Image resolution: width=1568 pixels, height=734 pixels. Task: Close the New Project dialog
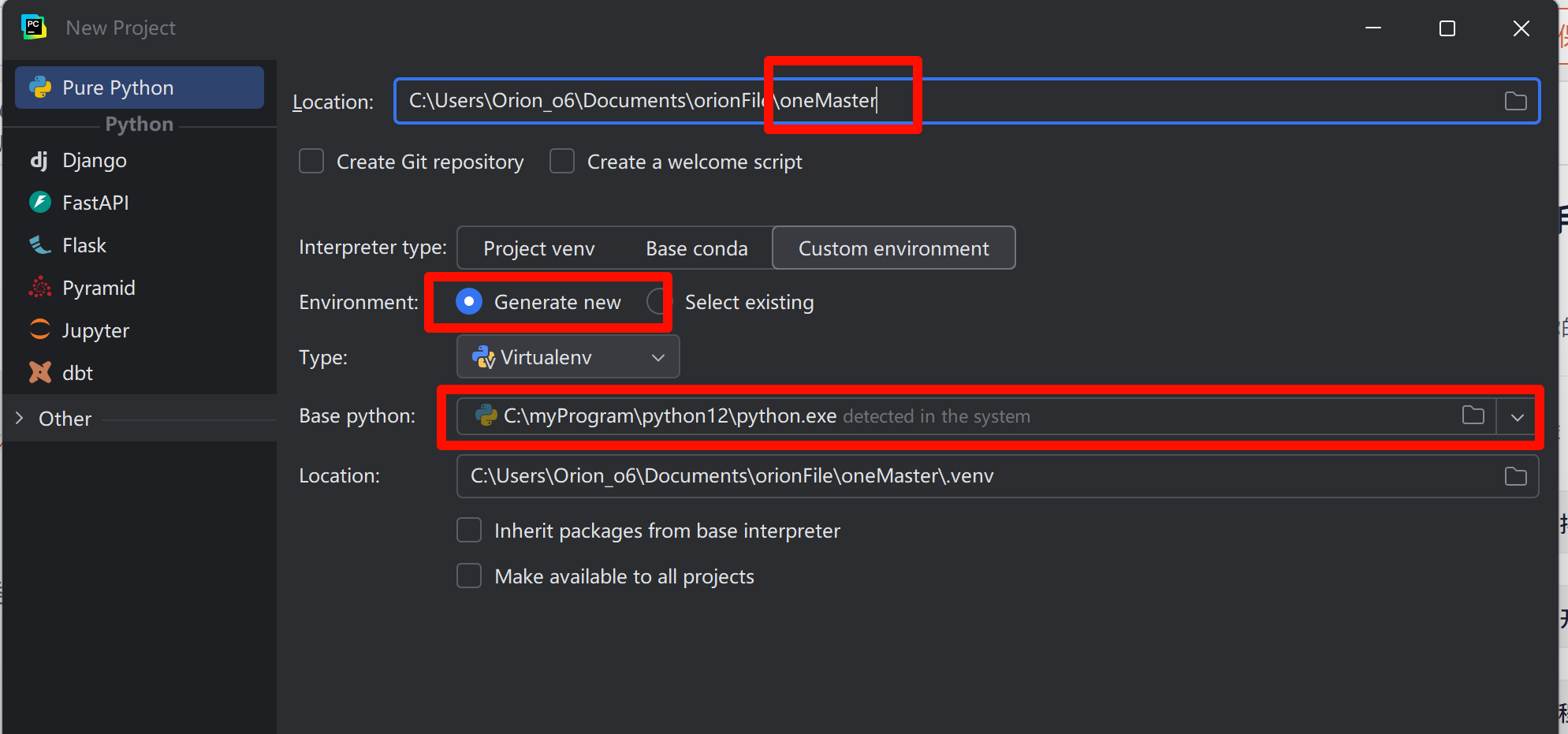[x=1521, y=28]
